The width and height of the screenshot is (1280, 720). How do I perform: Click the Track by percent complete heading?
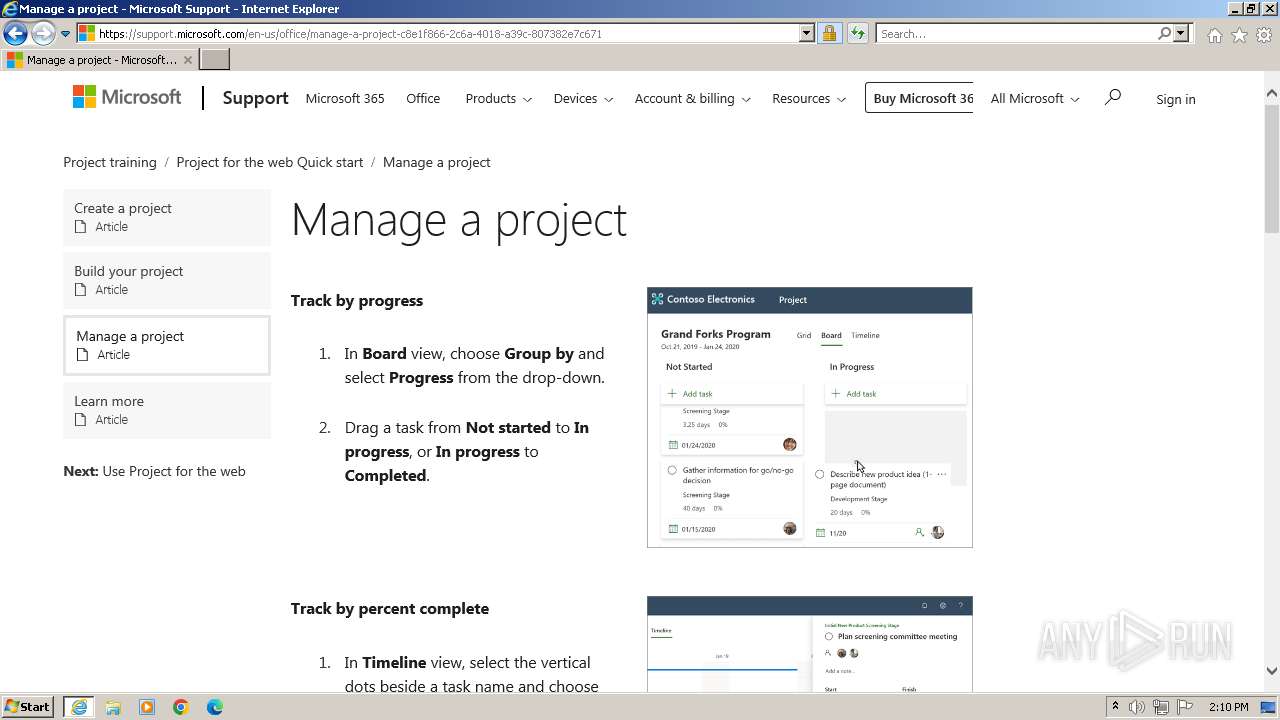click(390, 608)
